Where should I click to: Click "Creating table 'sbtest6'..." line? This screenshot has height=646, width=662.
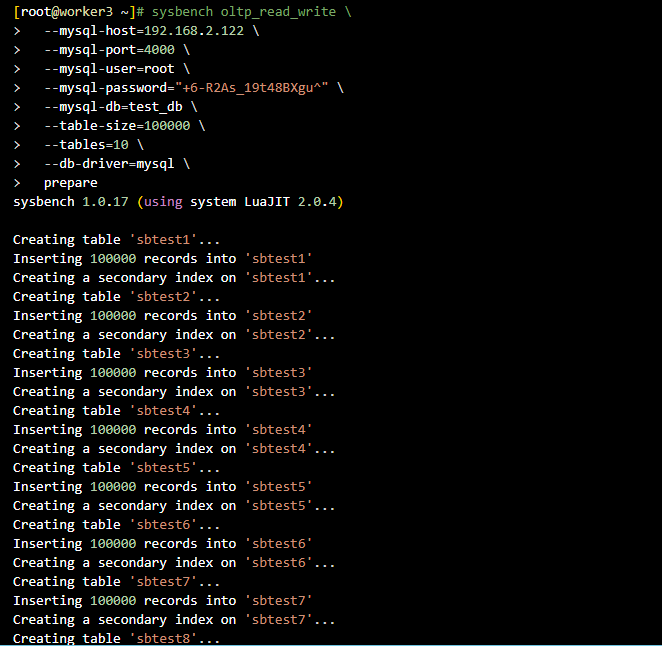pyautogui.click(x=117, y=525)
